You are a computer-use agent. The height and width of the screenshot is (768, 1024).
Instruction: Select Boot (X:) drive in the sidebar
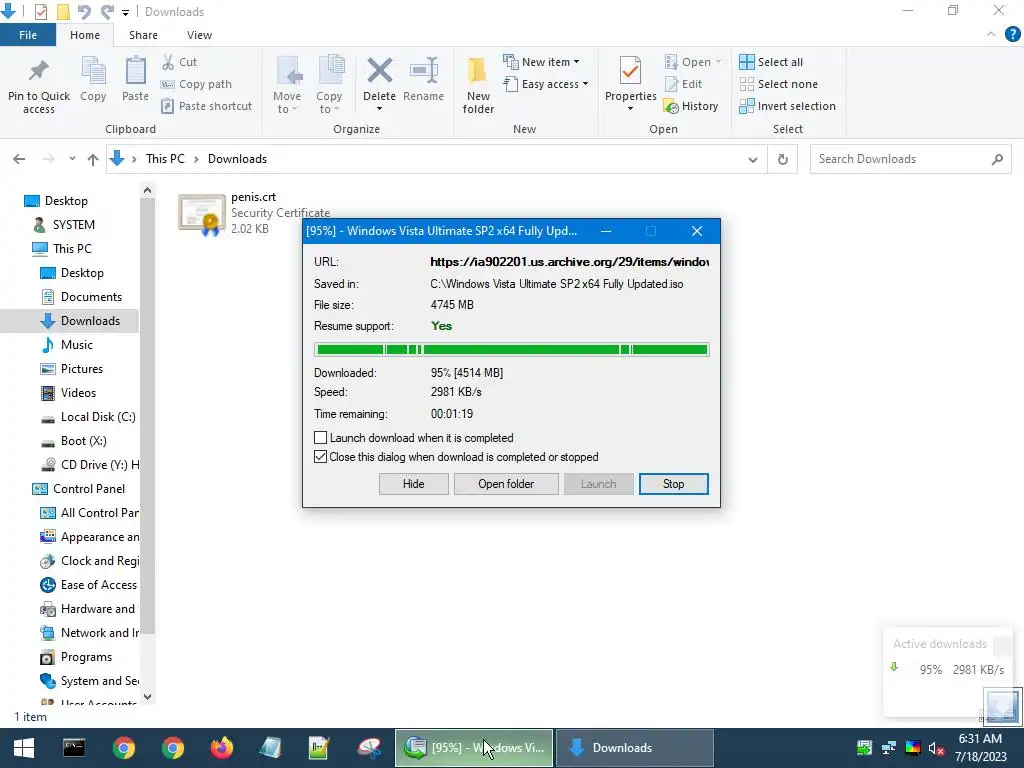74,441
